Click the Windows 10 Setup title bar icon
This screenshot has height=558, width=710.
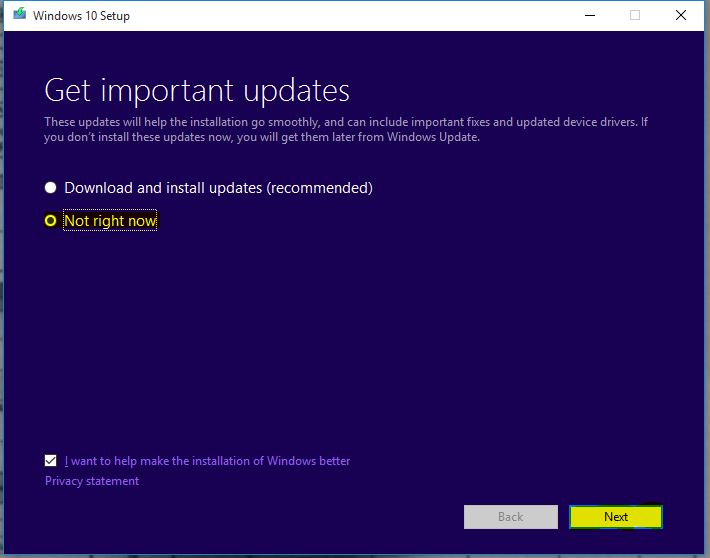pos(19,14)
